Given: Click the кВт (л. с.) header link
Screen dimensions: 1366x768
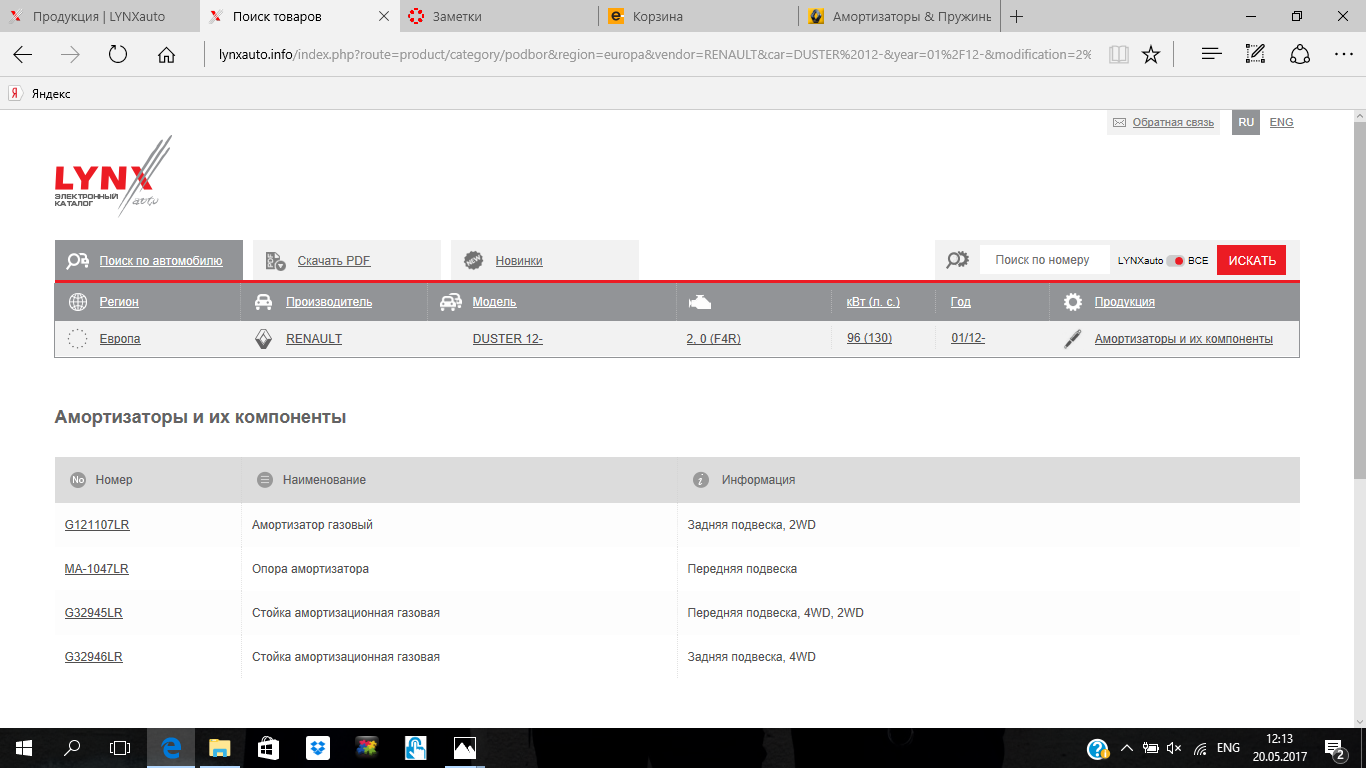Looking at the screenshot, I should pyautogui.click(x=873, y=302).
